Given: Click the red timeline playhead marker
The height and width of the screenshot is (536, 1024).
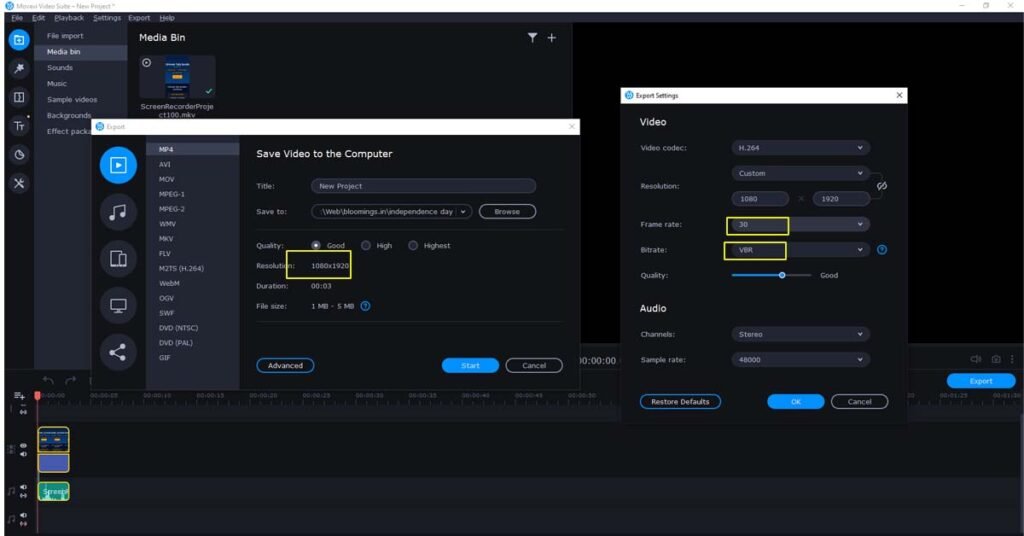Looking at the screenshot, I should pyautogui.click(x=37, y=396).
